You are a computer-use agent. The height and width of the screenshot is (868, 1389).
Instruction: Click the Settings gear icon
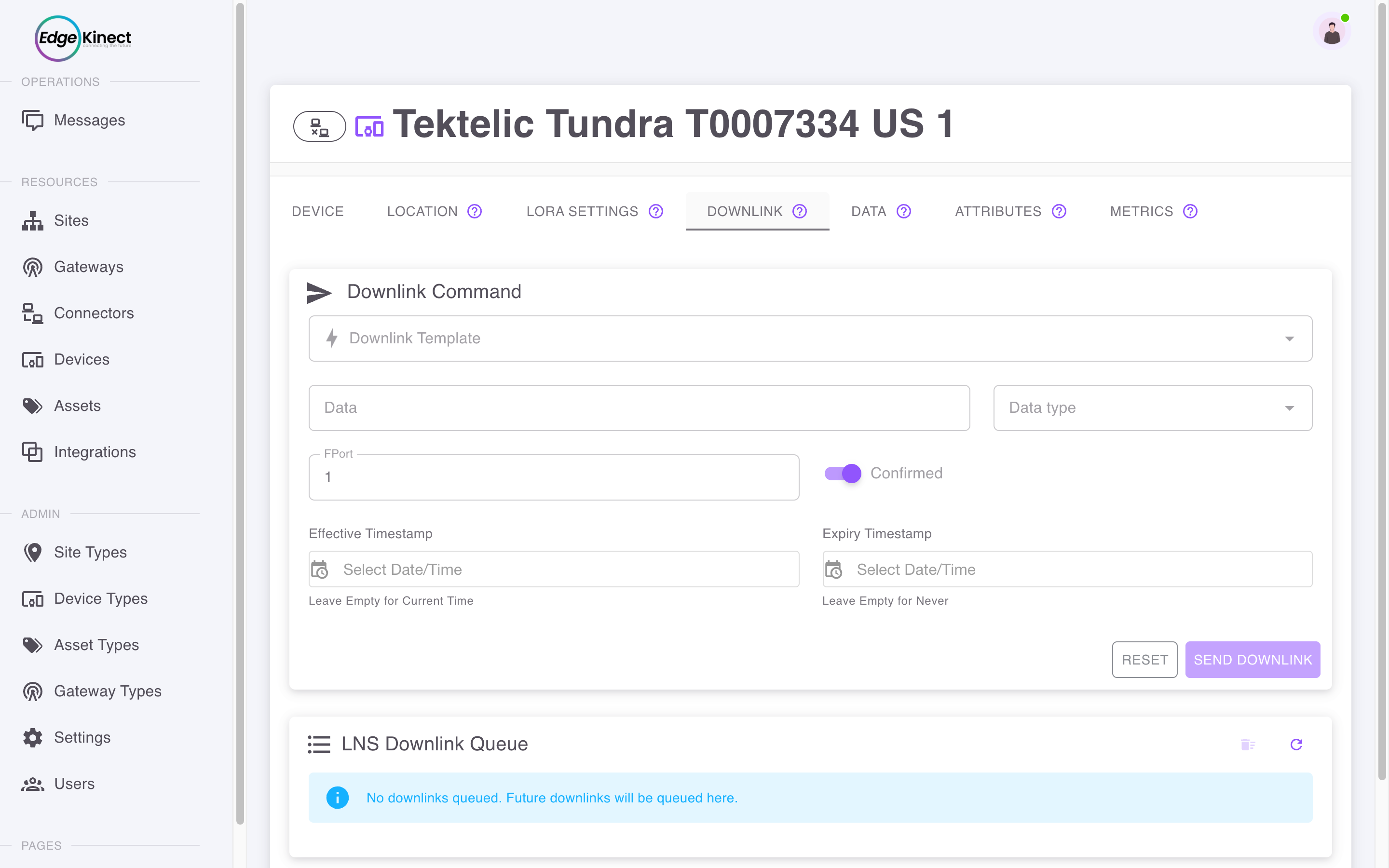tap(33, 738)
